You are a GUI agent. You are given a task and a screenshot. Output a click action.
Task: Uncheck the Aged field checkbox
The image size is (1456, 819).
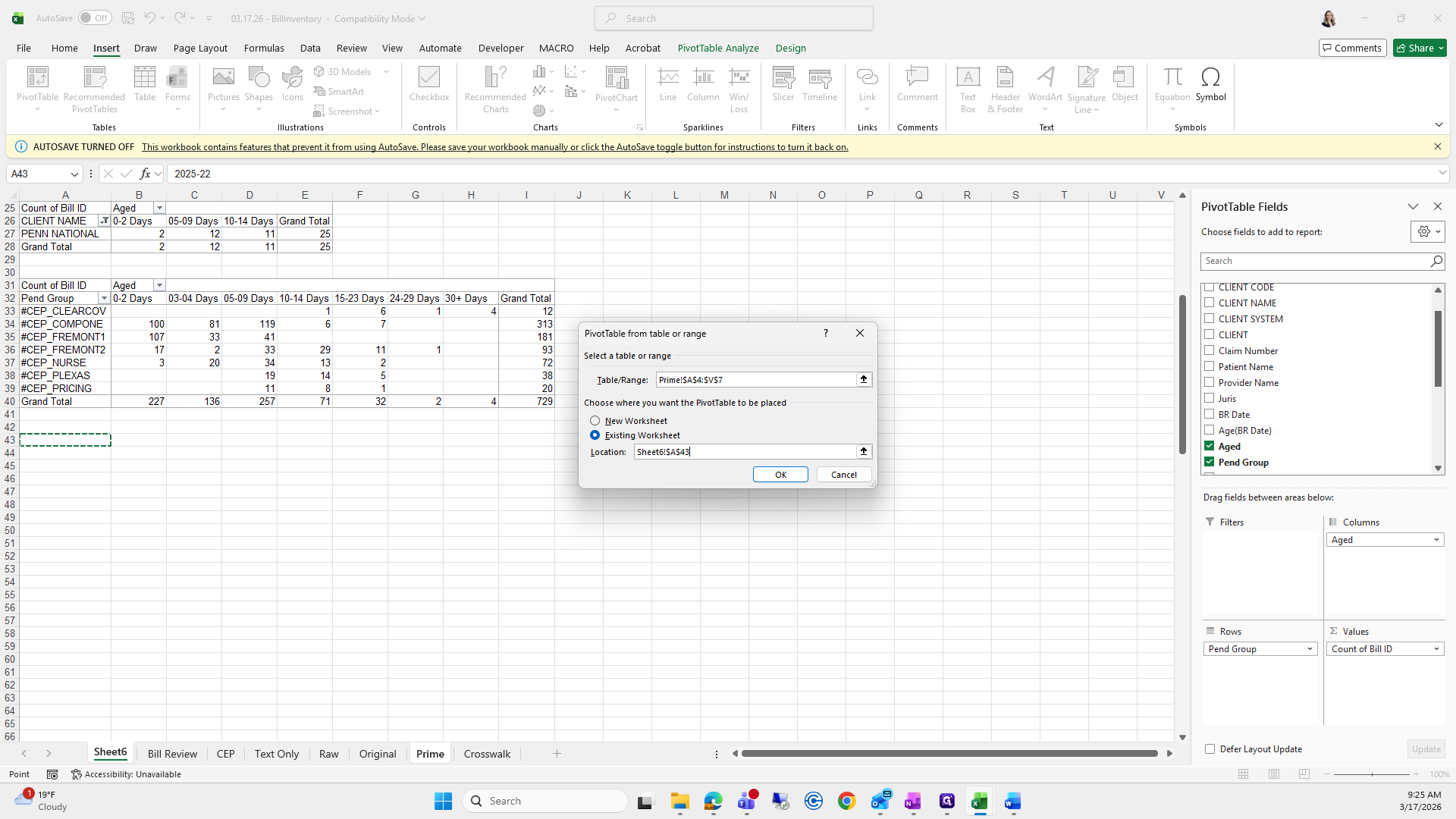pos(1209,446)
